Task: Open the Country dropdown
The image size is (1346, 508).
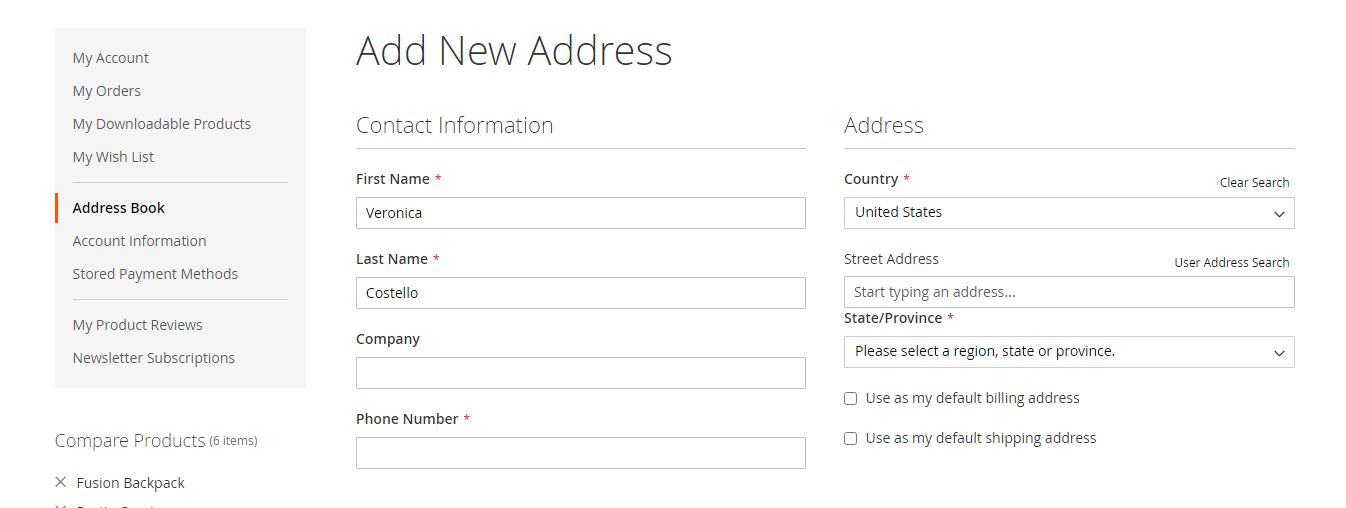Action: coord(1068,213)
